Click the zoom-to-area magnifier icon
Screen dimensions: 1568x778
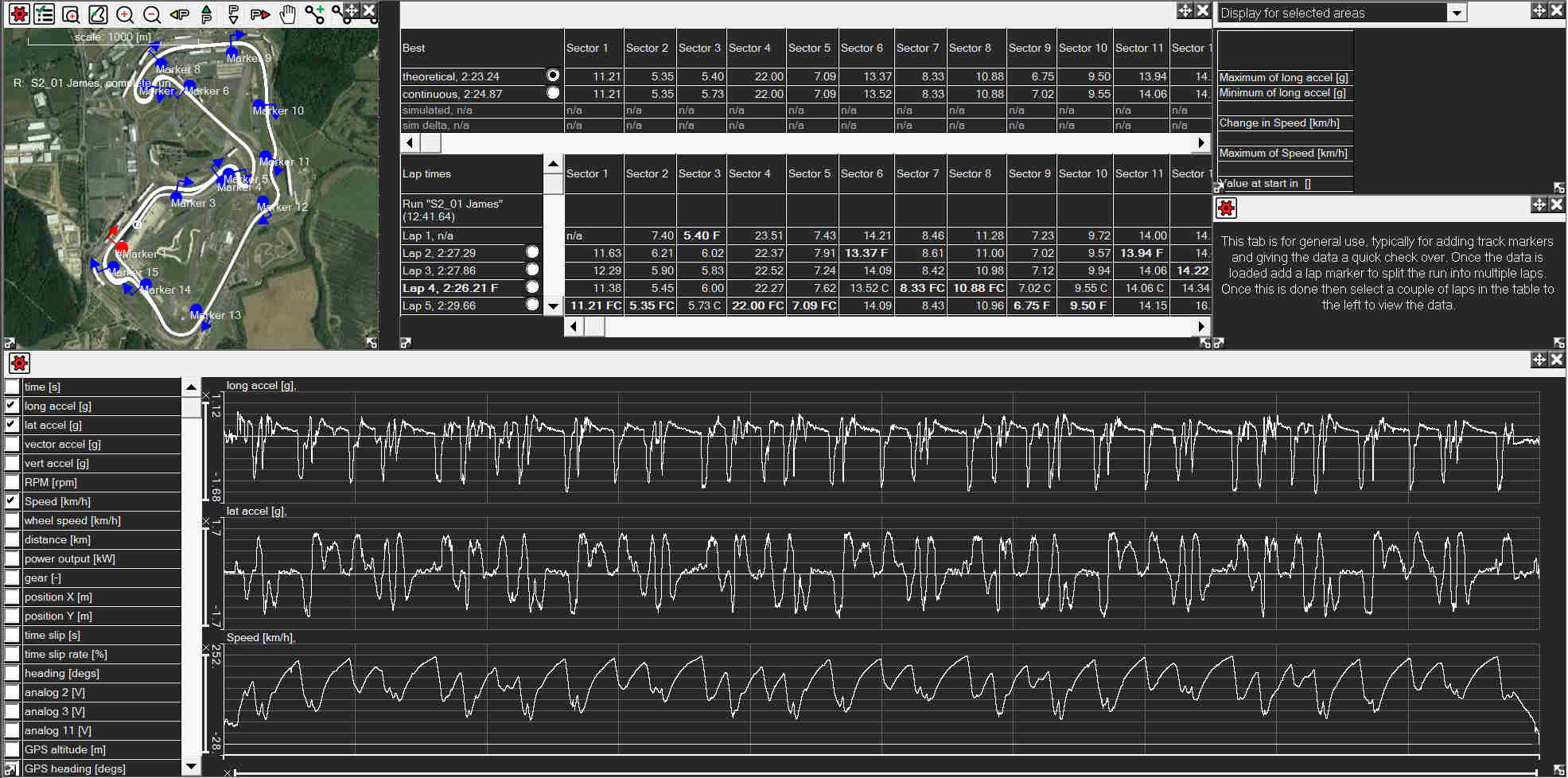(71, 14)
